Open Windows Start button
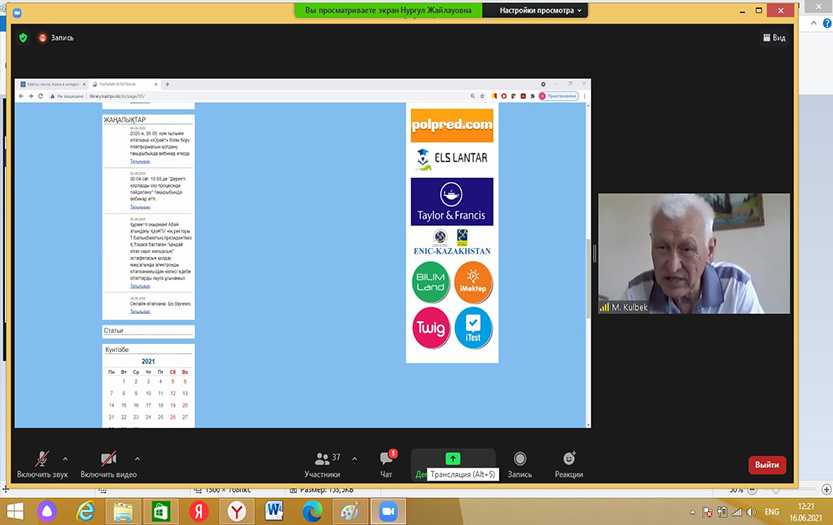Image resolution: width=833 pixels, height=525 pixels. [x=15, y=512]
